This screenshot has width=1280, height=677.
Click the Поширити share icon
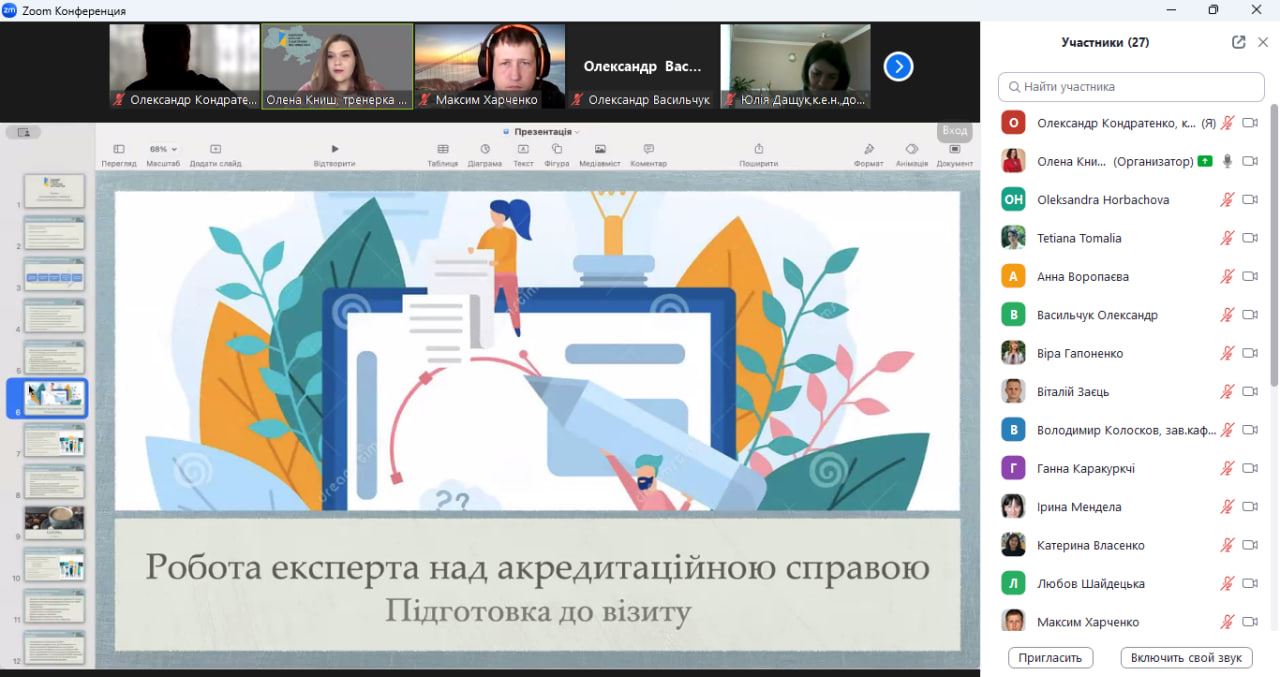pyautogui.click(x=758, y=149)
